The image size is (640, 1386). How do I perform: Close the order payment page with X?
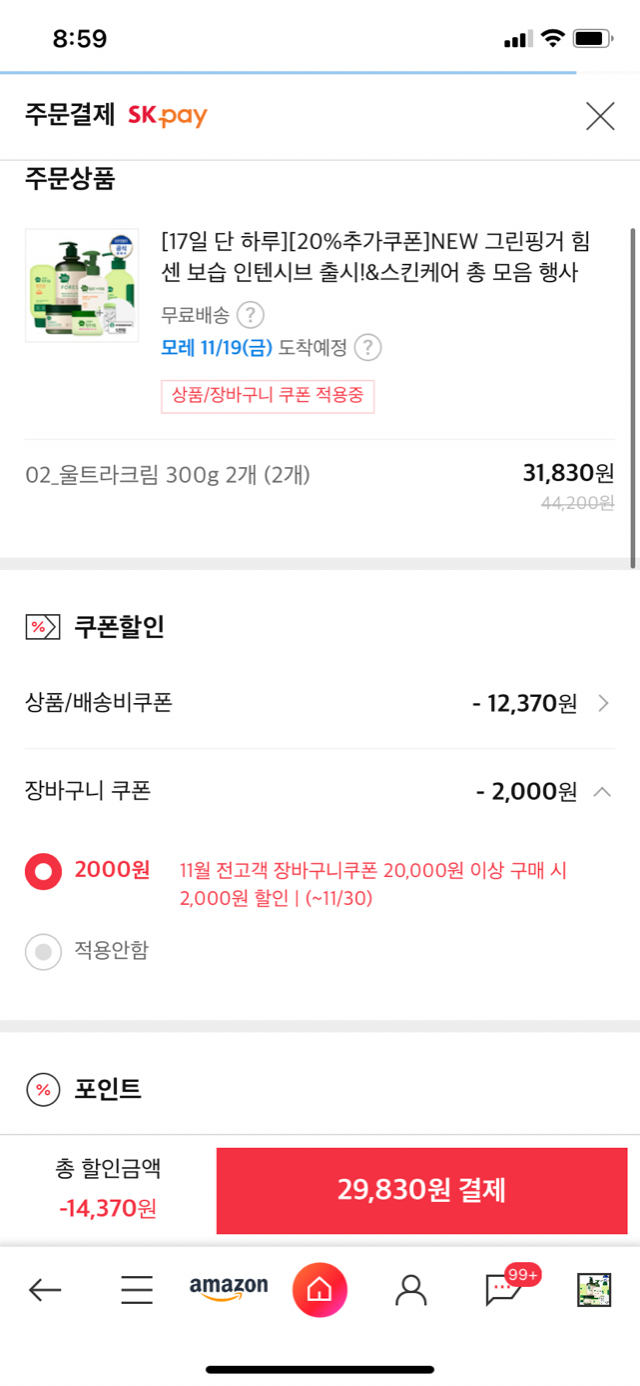click(600, 116)
